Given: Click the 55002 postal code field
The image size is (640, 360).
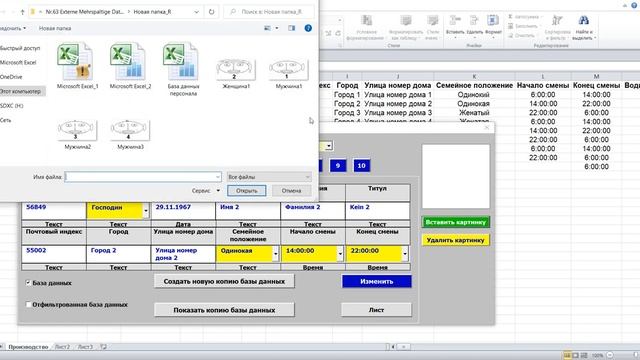Looking at the screenshot, I should click(x=53, y=254).
